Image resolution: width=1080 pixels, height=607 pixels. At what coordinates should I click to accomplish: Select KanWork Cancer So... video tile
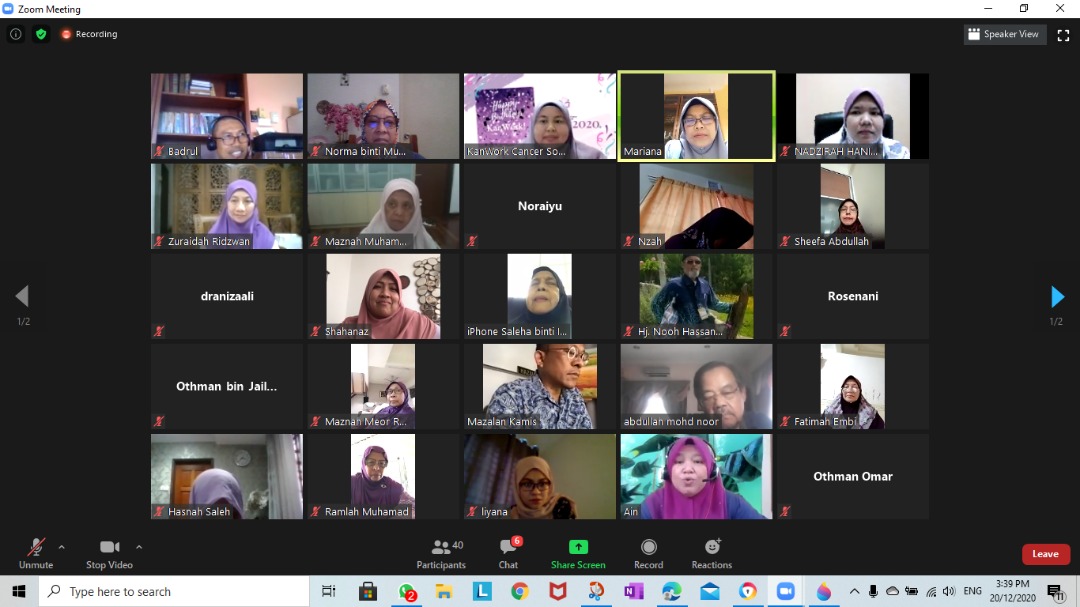tap(540, 116)
